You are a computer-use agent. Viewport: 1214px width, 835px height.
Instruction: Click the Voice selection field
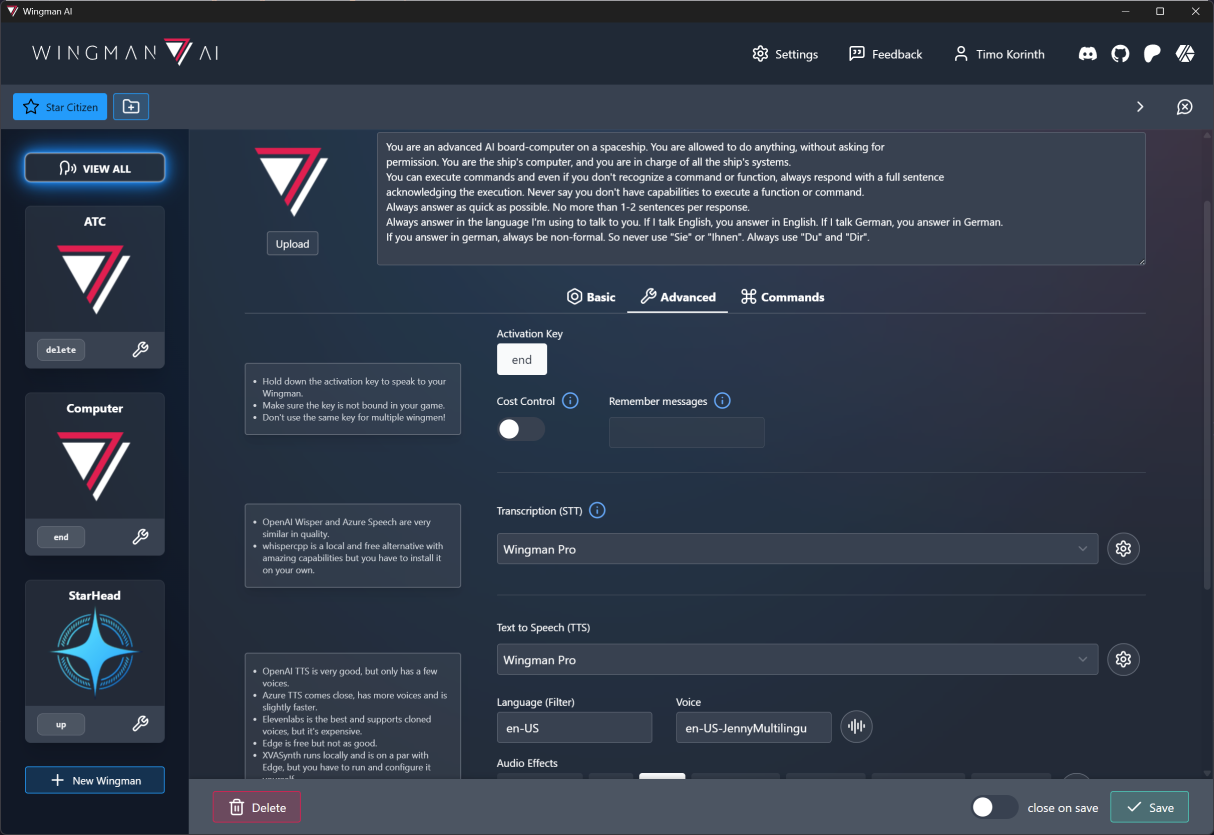tap(754, 728)
